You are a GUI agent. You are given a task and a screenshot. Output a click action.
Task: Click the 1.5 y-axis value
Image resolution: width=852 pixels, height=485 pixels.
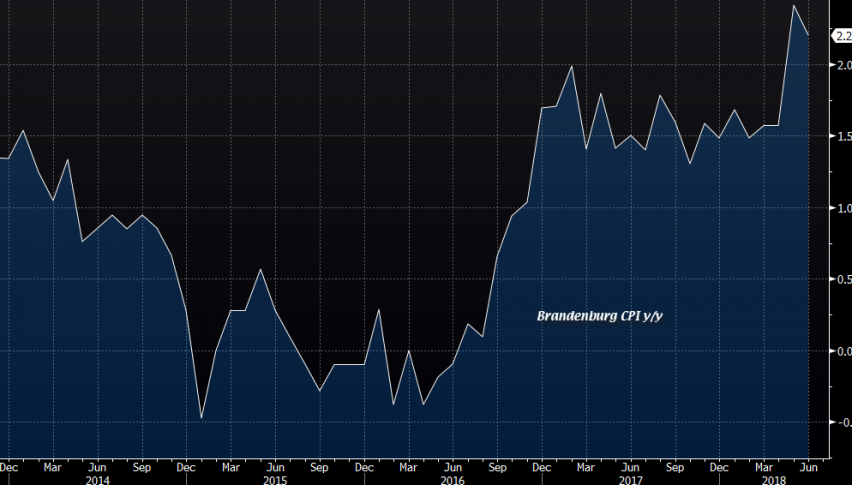[844, 136]
